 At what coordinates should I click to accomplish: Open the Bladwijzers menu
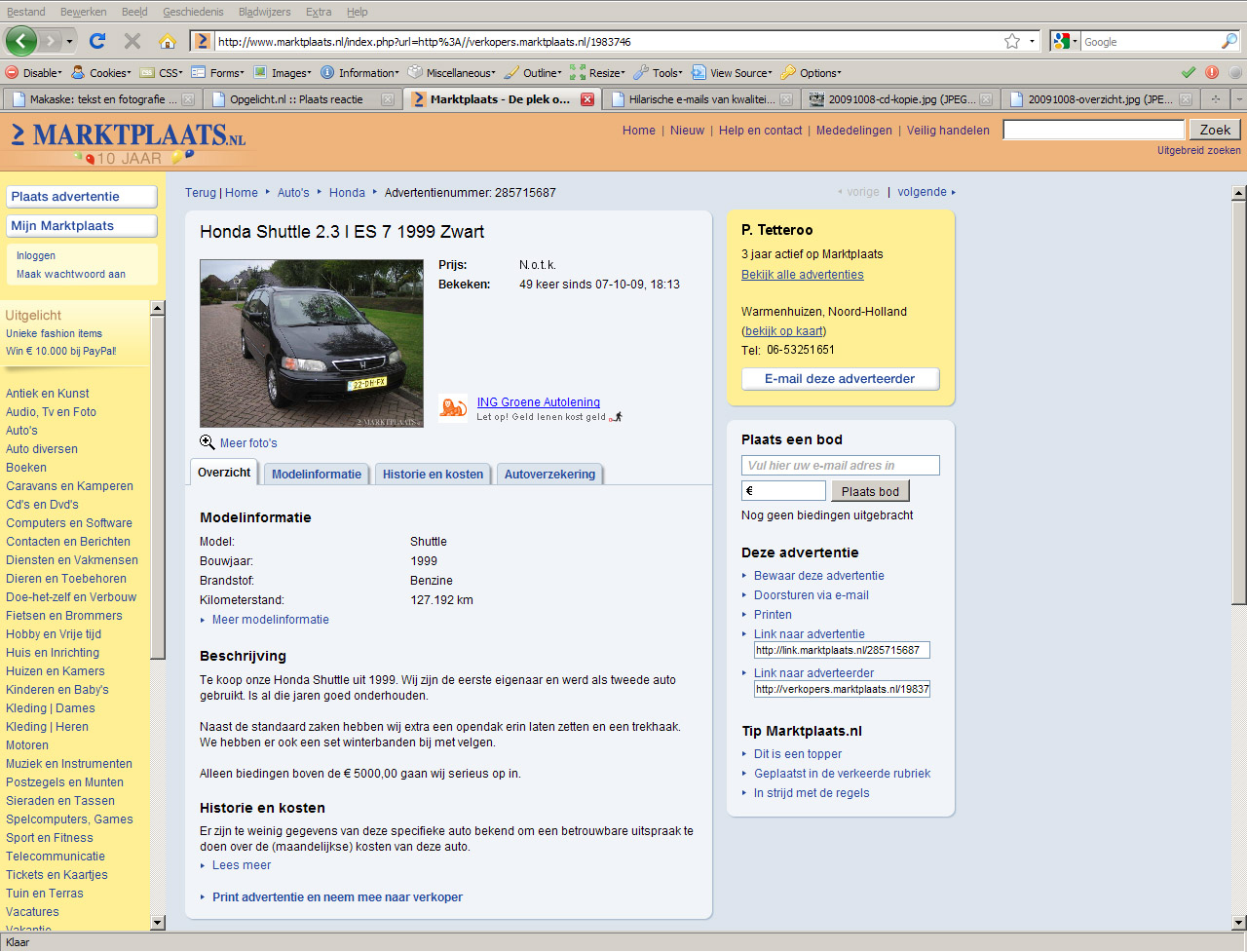click(264, 12)
